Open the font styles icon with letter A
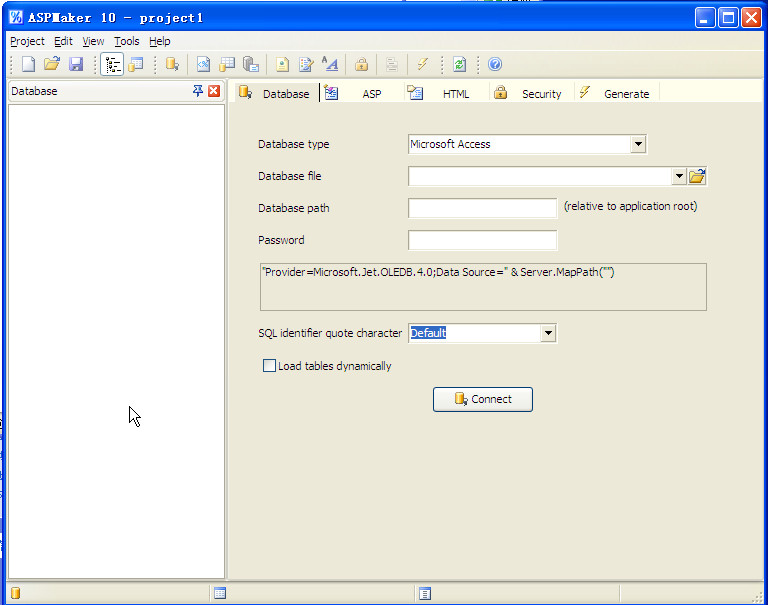The height and width of the screenshot is (605, 768). pos(330,64)
